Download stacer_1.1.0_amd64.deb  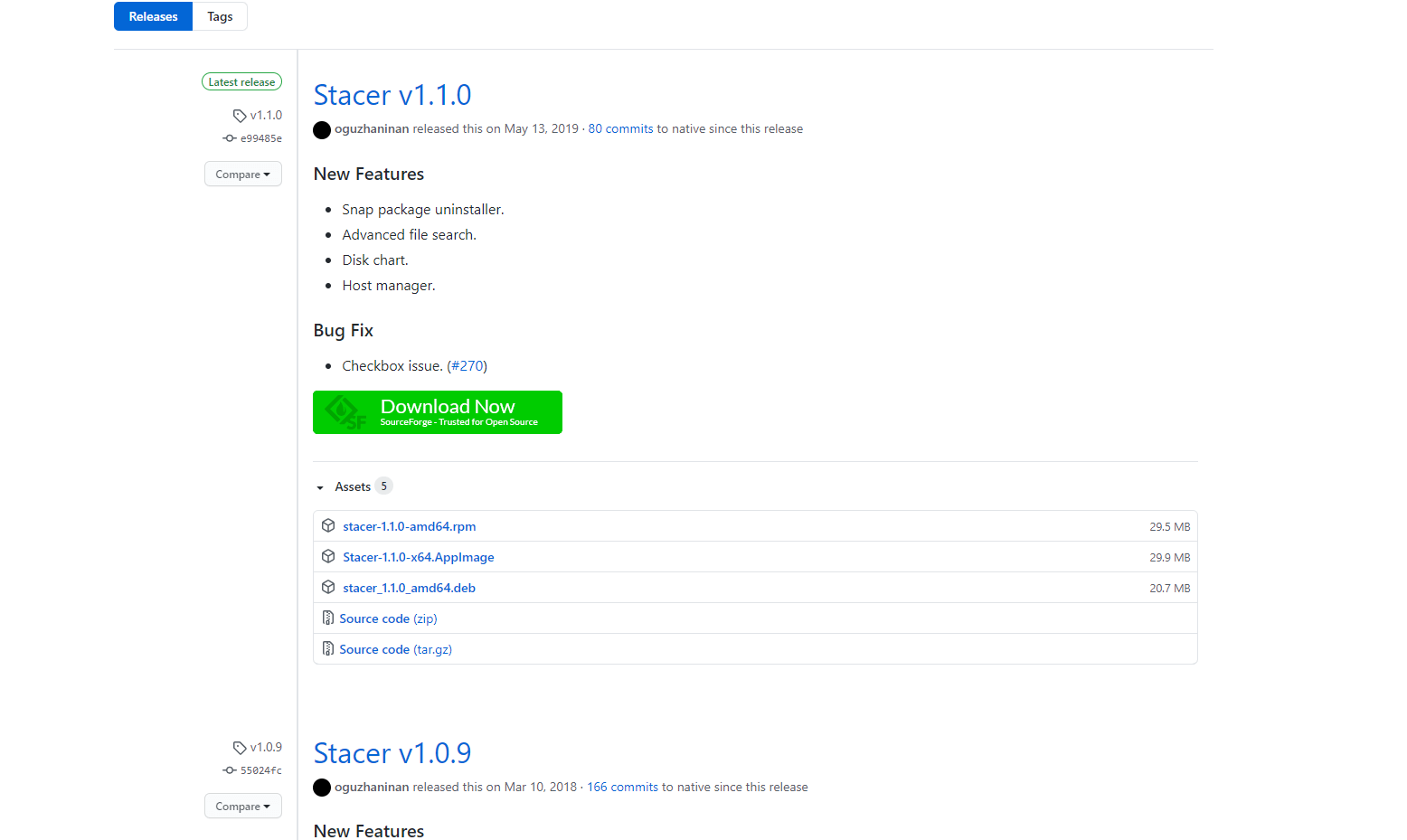(x=410, y=588)
